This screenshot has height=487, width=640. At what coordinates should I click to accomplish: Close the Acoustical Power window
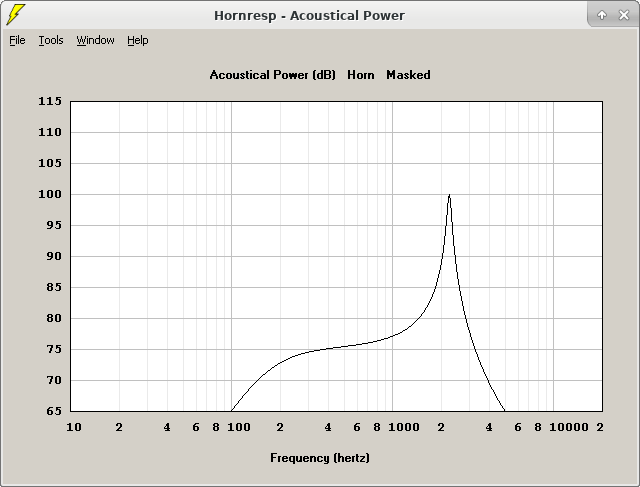(x=624, y=15)
